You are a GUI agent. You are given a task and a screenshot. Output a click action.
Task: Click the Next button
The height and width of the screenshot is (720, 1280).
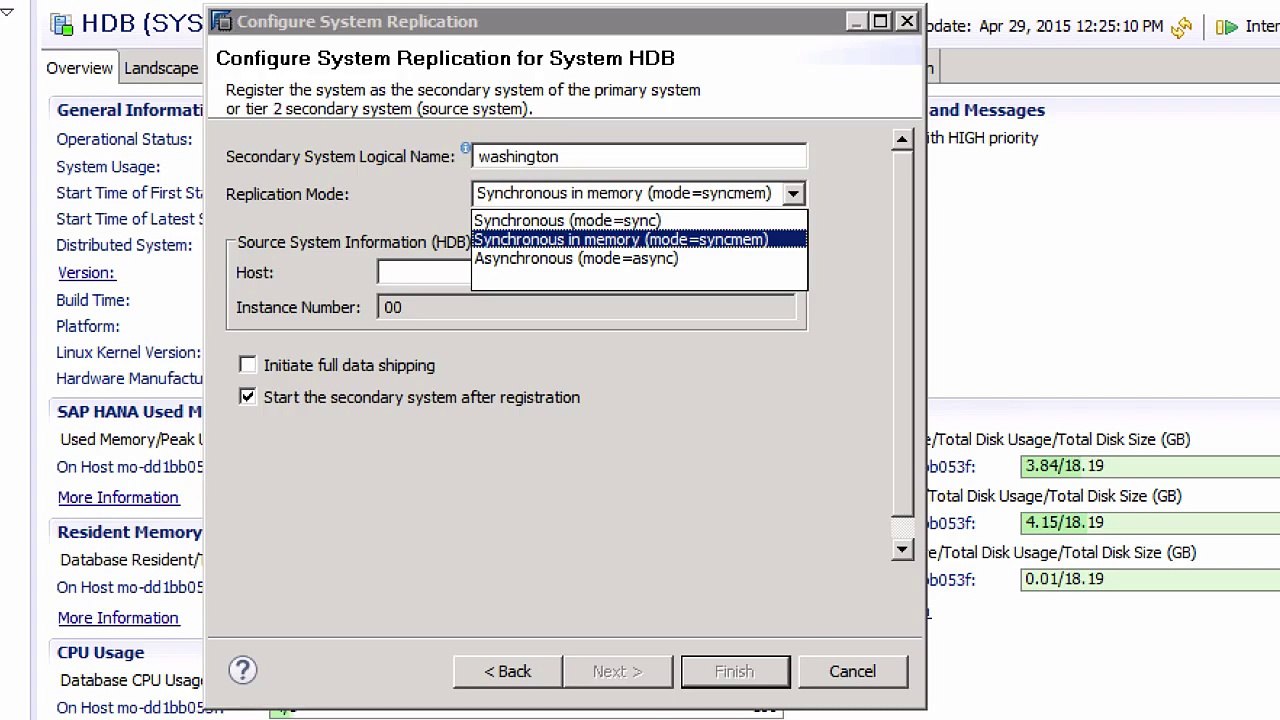point(617,671)
